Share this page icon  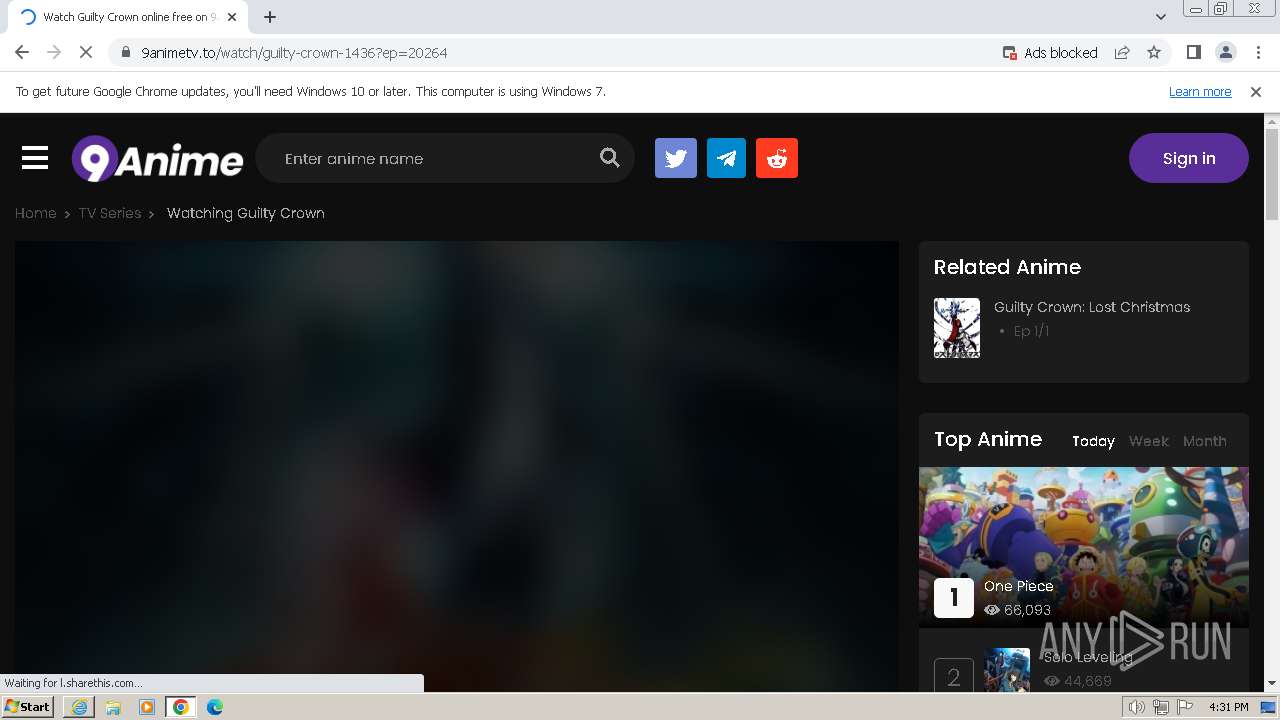tap(1122, 53)
